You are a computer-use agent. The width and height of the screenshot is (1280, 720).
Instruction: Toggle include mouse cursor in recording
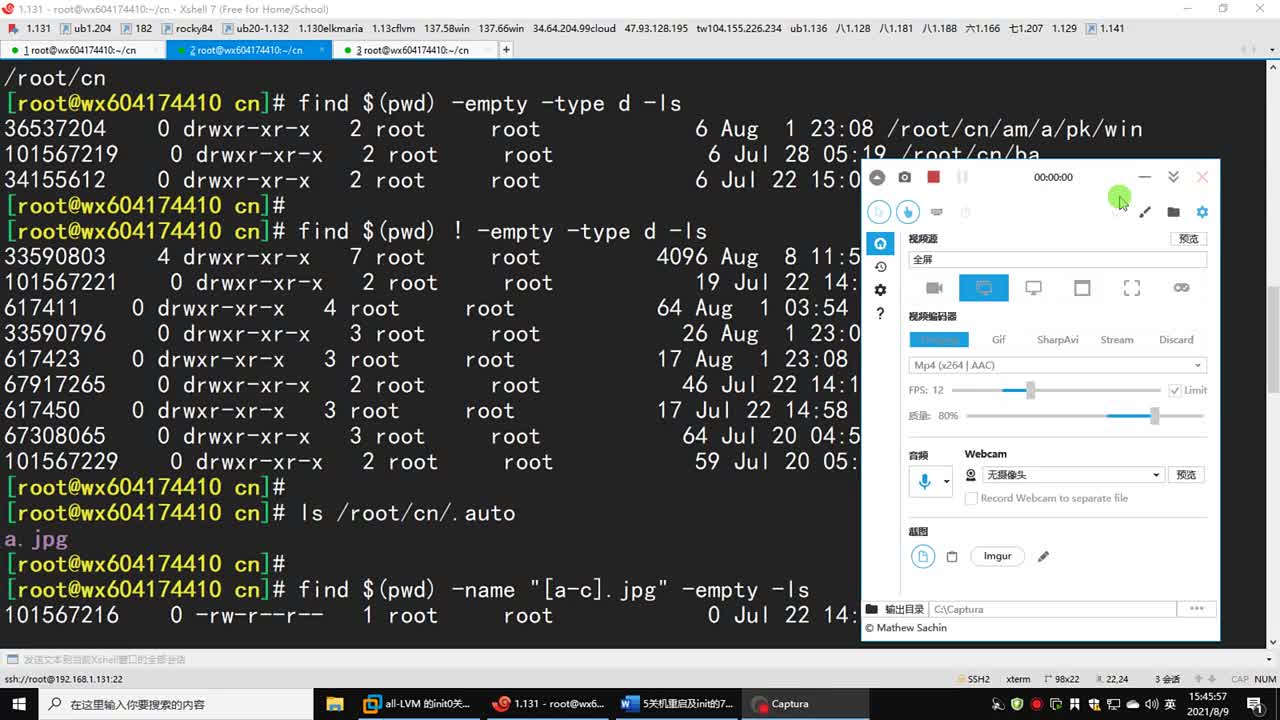tap(879, 212)
